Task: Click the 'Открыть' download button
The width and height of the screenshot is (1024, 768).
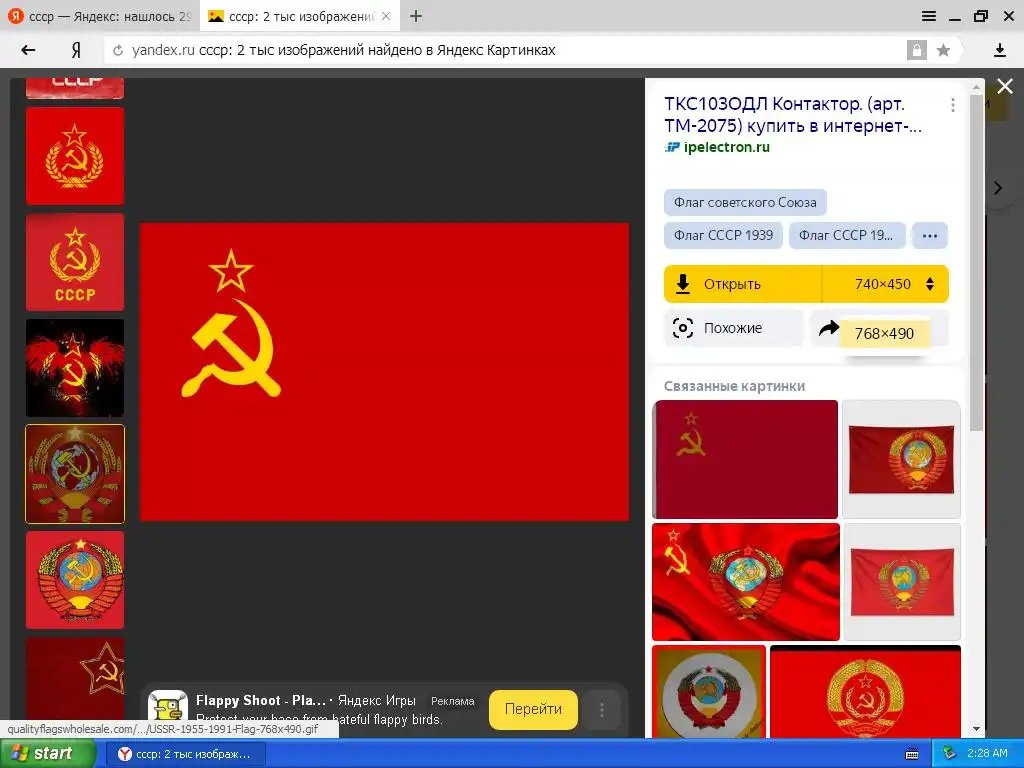Action: (743, 284)
